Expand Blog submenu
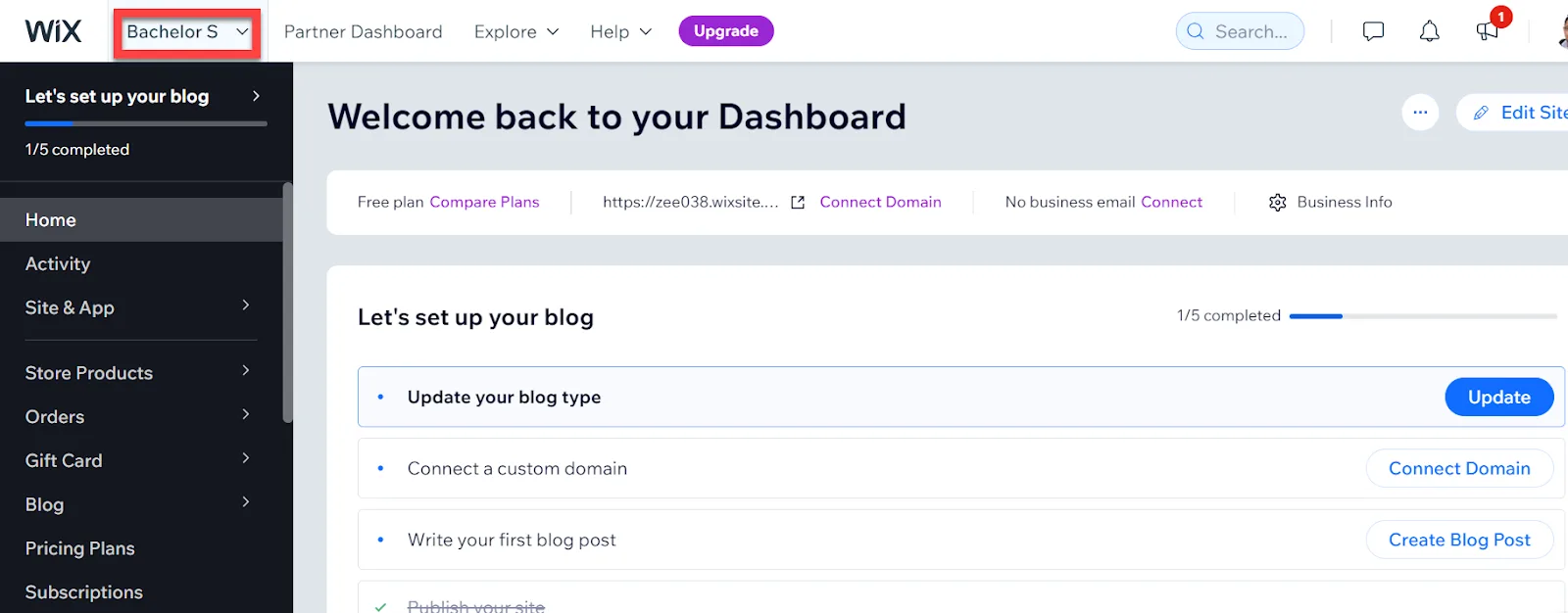 (142, 504)
